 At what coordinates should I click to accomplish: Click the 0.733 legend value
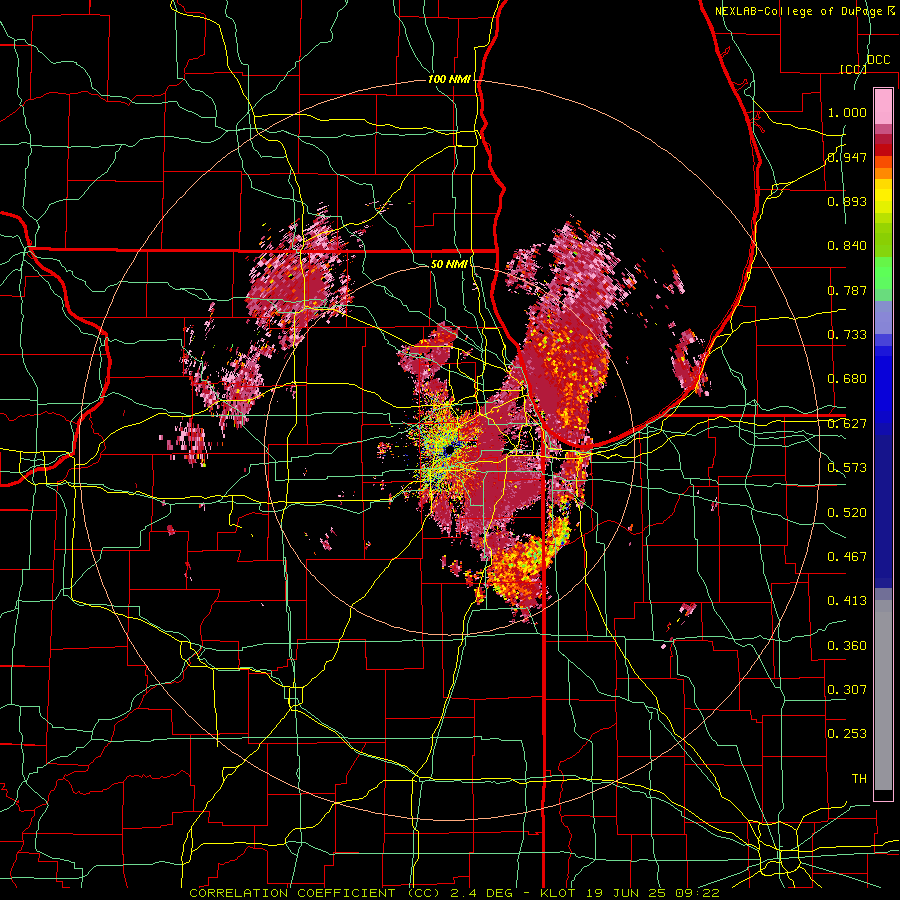(847, 335)
